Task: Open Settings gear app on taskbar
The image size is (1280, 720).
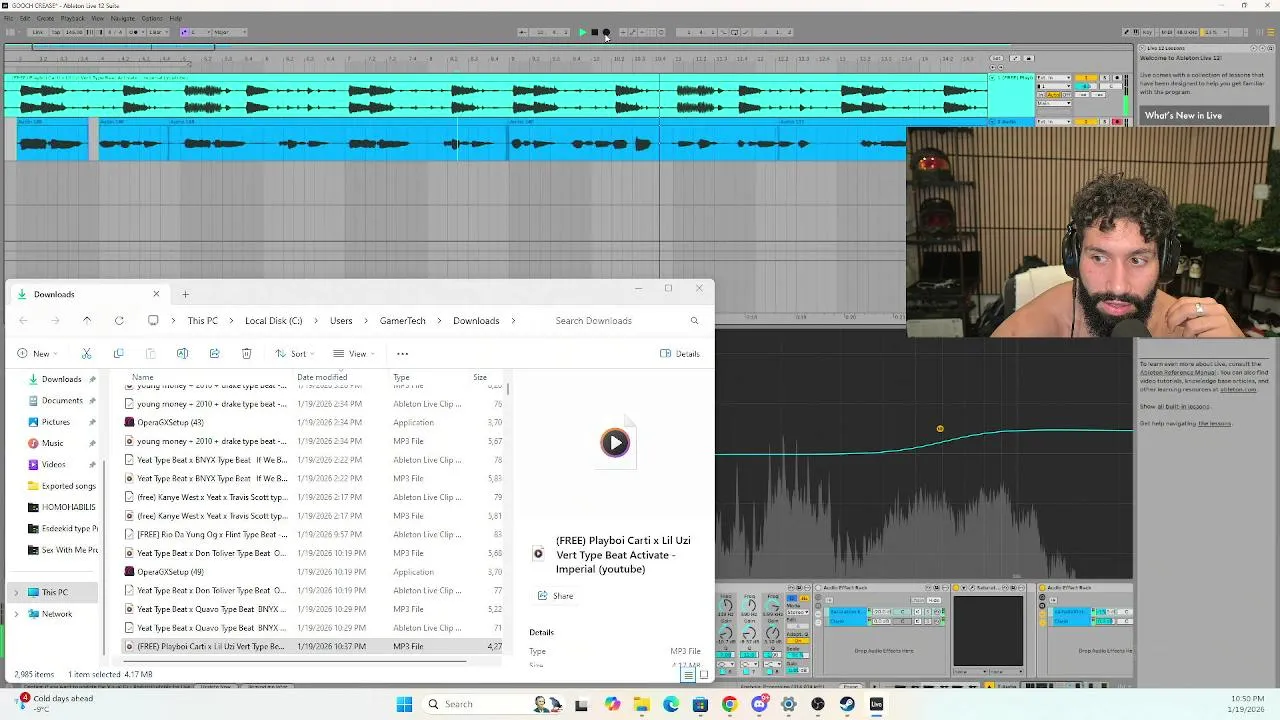Action: [x=788, y=704]
